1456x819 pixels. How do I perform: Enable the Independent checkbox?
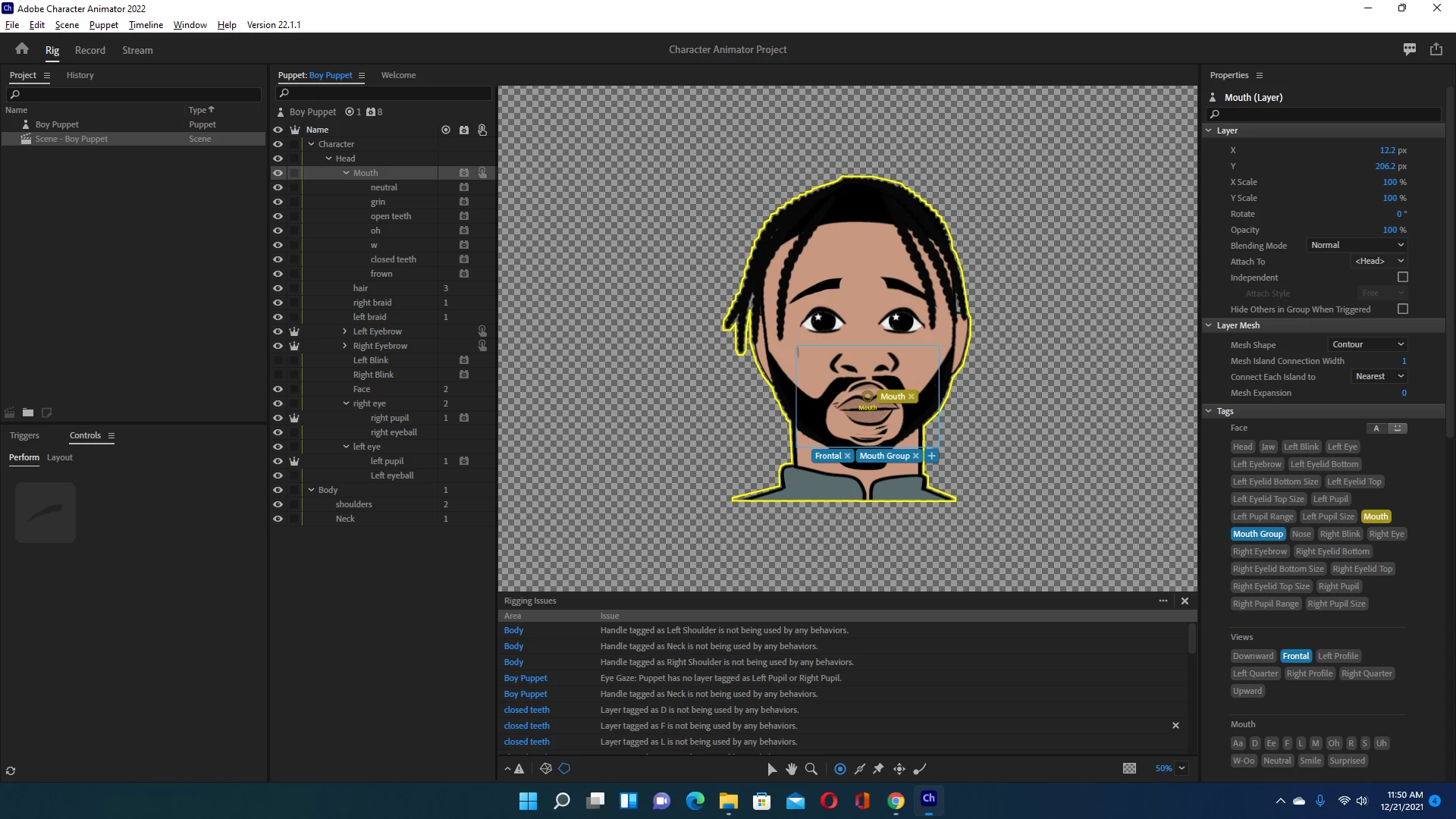click(1402, 278)
